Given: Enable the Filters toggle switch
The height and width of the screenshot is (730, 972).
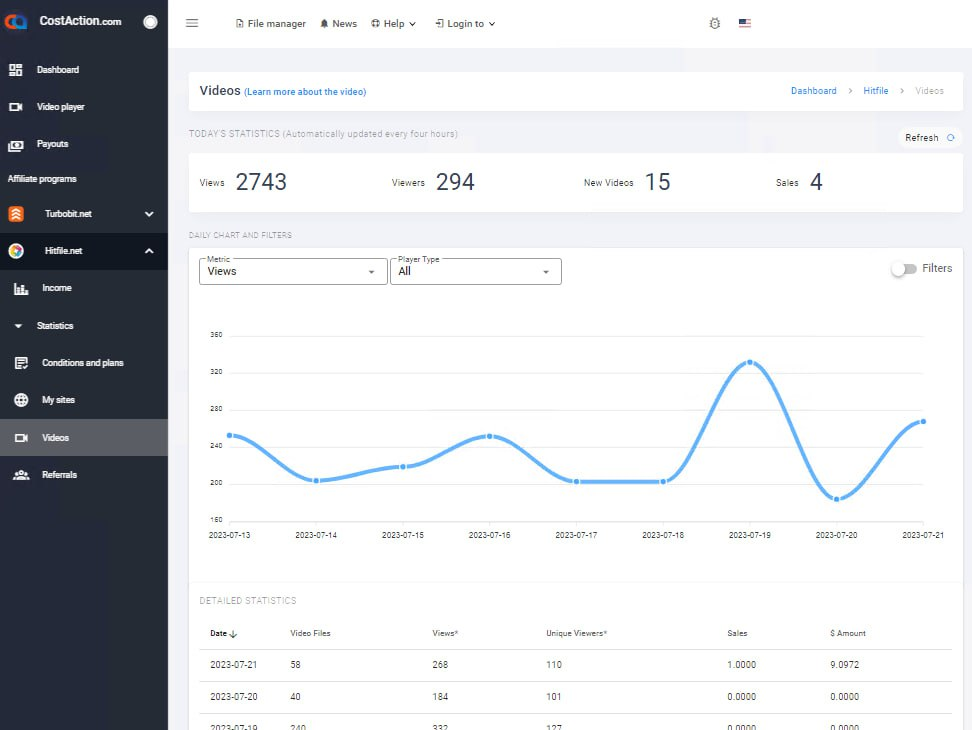Looking at the screenshot, I should point(903,269).
